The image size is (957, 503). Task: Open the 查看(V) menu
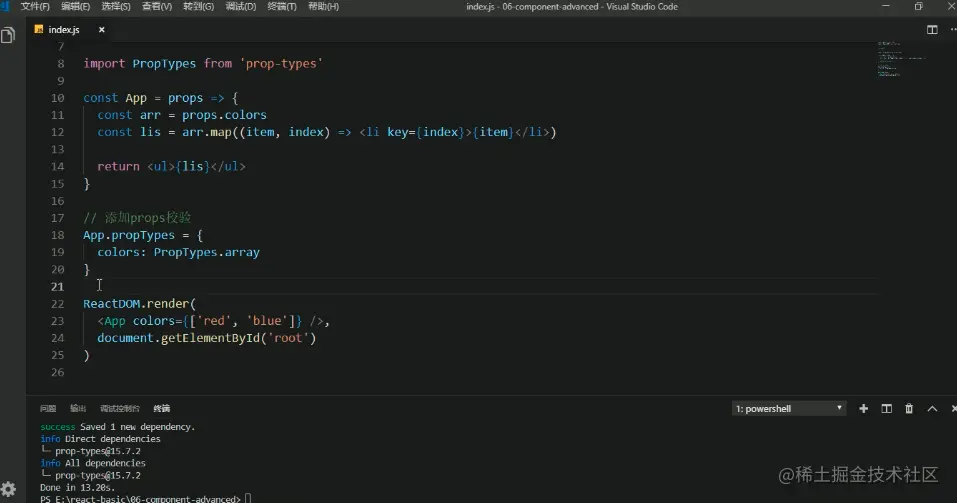click(157, 6)
